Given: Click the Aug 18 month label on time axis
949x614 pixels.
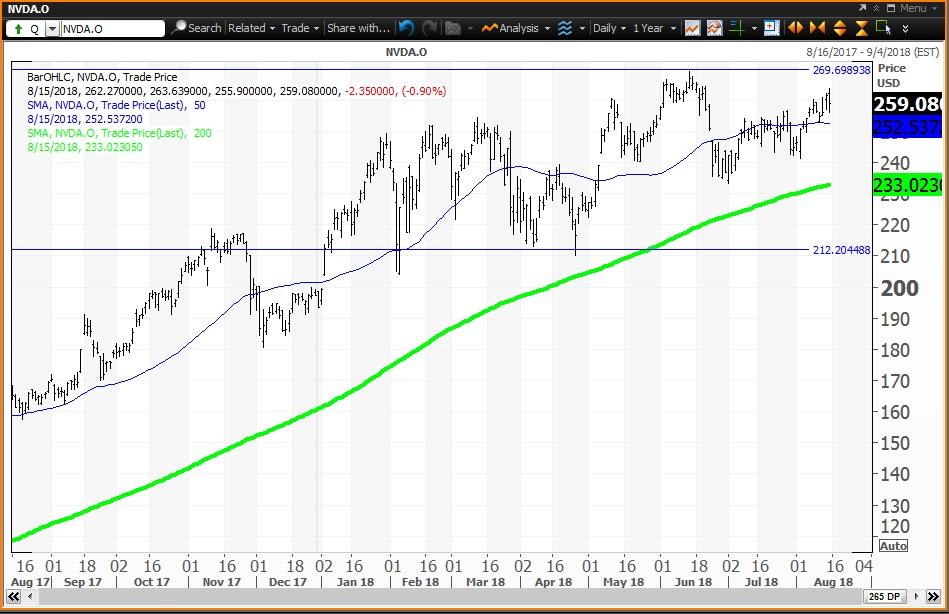Looking at the screenshot, I should click(833, 582).
